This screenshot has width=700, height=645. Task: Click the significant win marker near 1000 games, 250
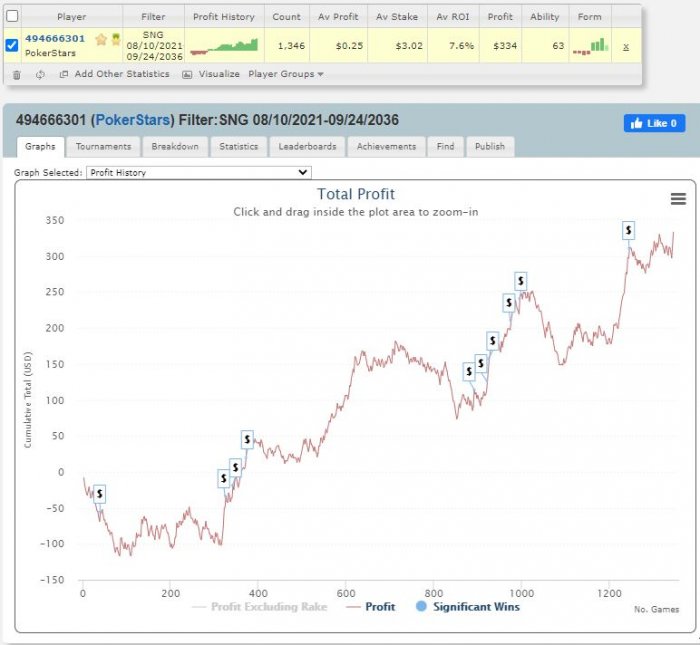521,281
